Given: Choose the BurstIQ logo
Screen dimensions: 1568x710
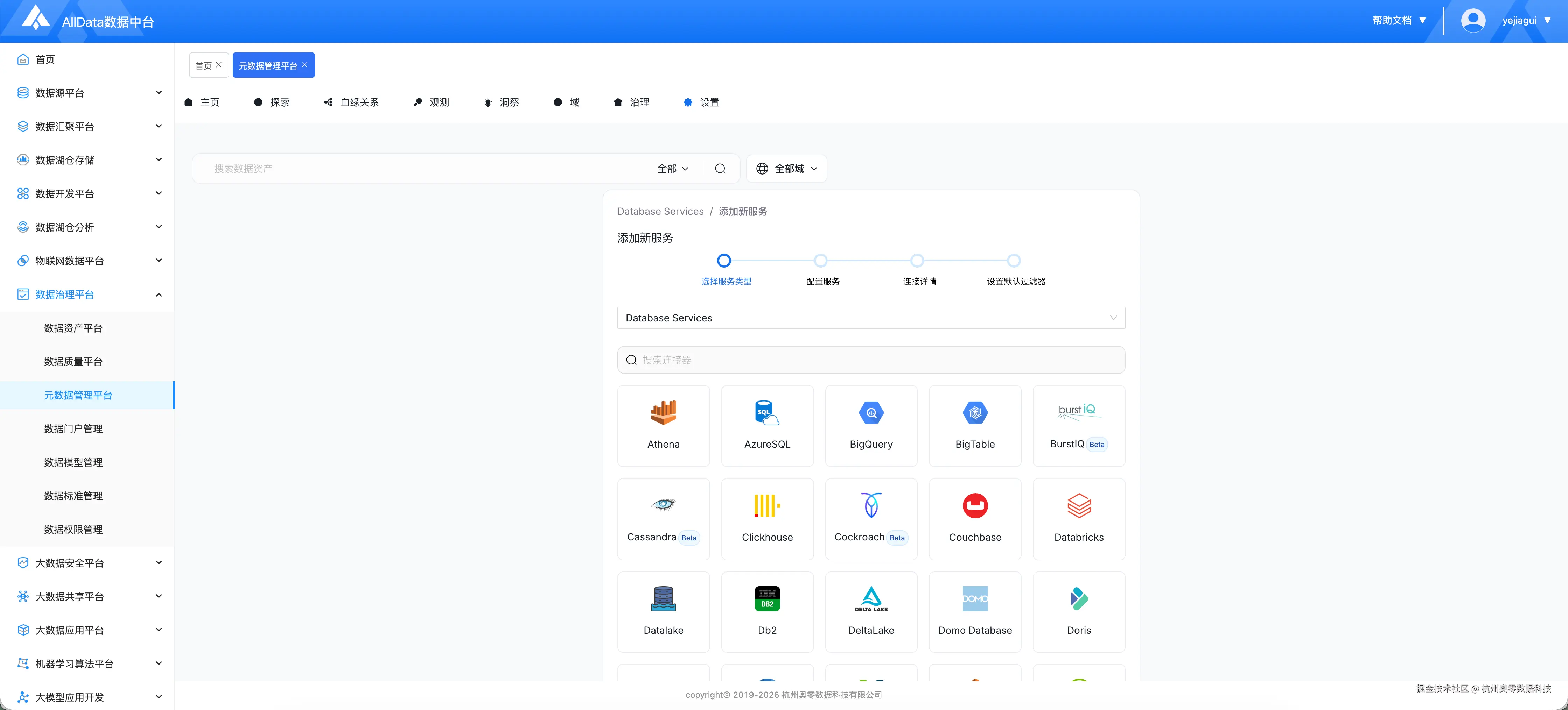Looking at the screenshot, I should pos(1078,411).
